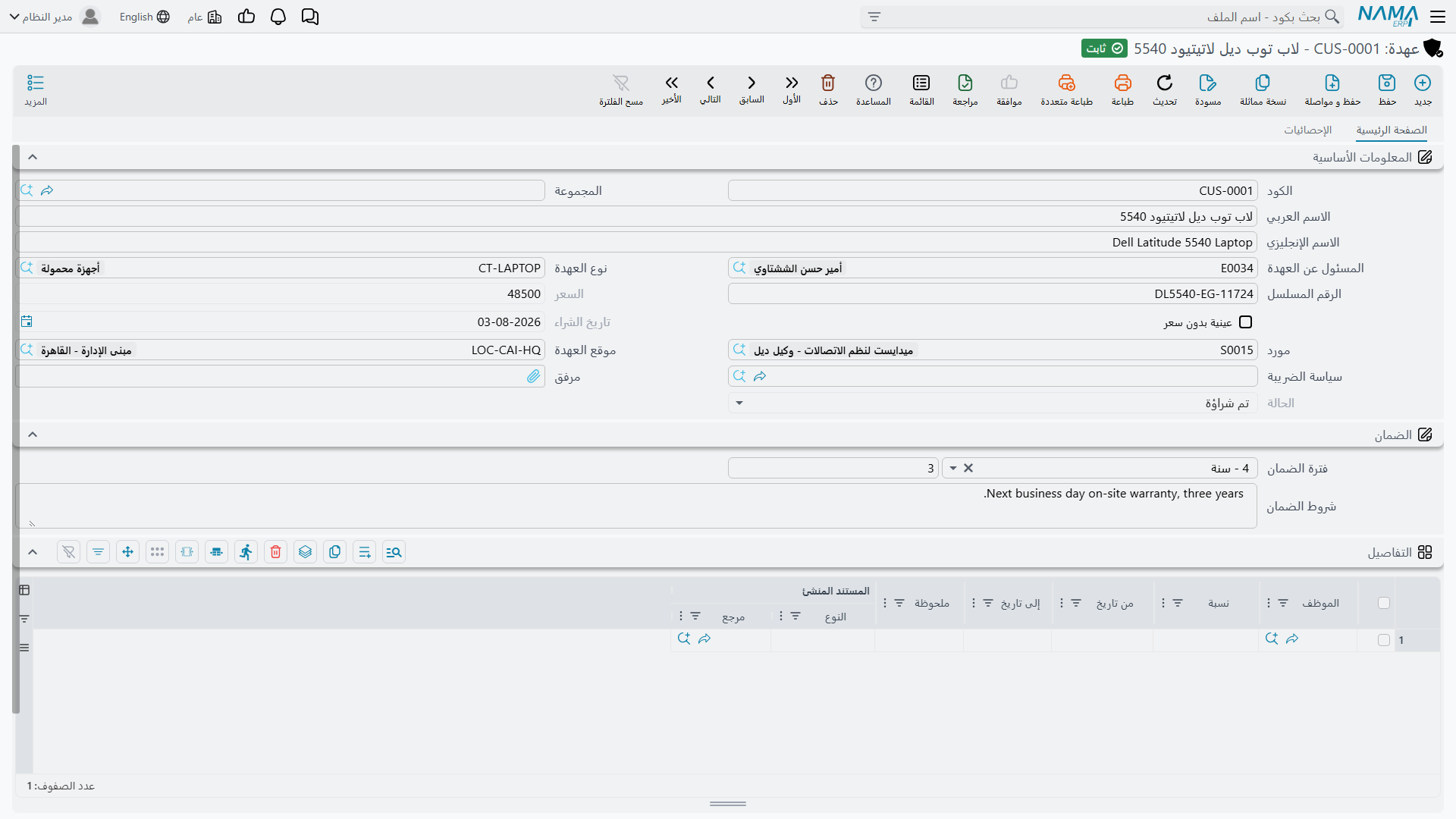
Task: Click the موافقة approval icon
Action: point(1009,89)
